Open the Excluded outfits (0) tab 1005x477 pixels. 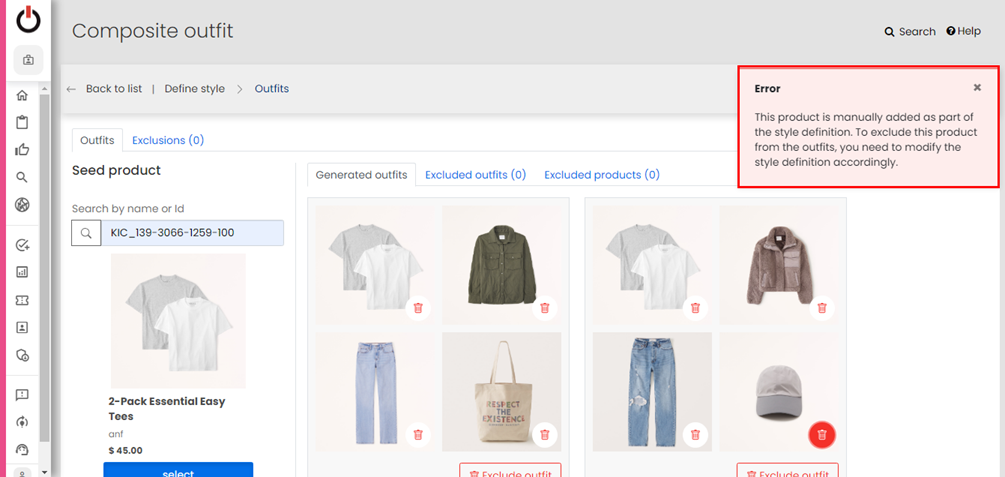tap(476, 174)
